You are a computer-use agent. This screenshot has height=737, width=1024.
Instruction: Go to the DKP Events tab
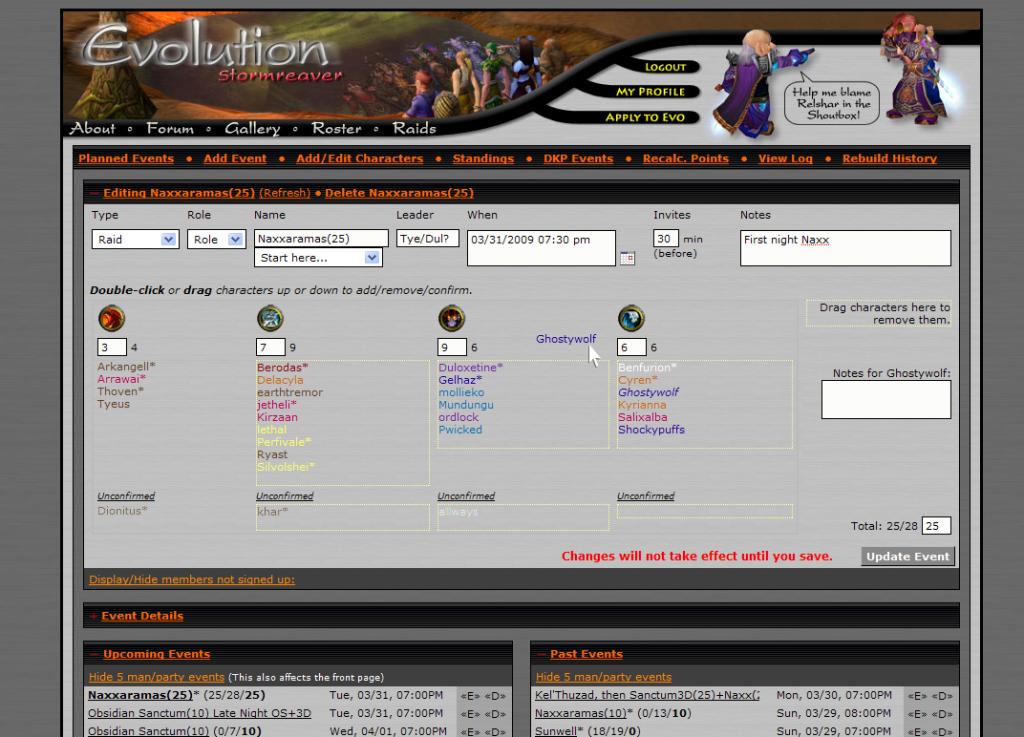(x=578, y=159)
